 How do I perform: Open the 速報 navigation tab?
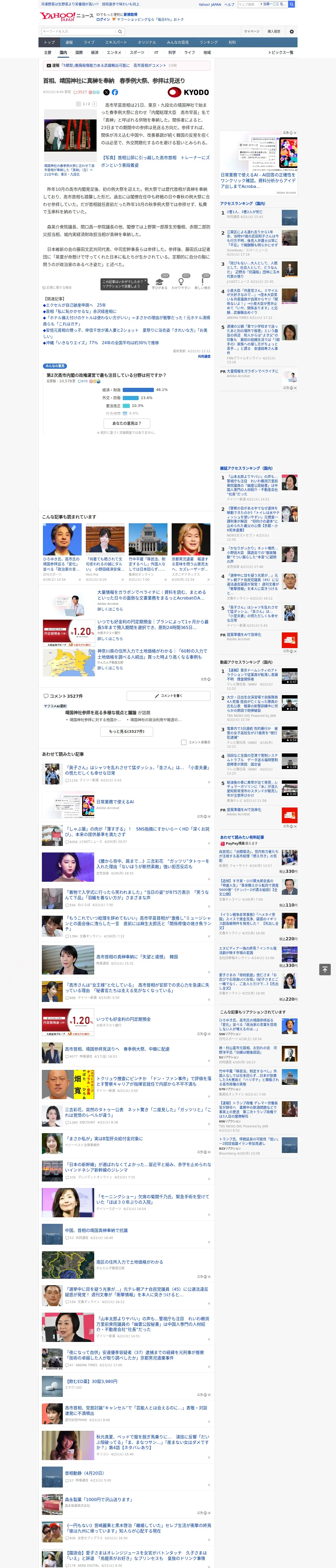(x=69, y=43)
